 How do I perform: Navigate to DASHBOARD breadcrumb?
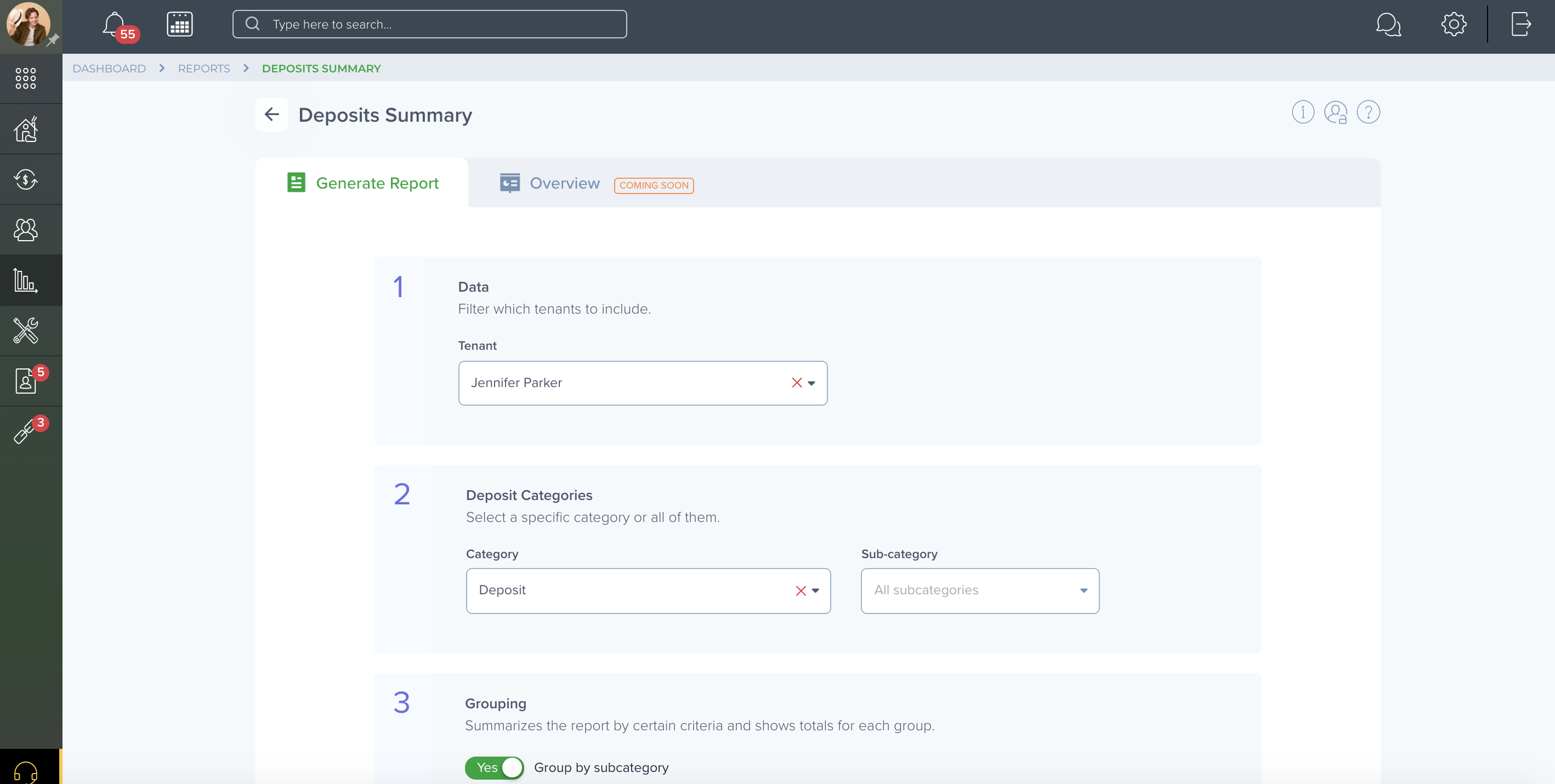pyautogui.click(x=109, y=68)
